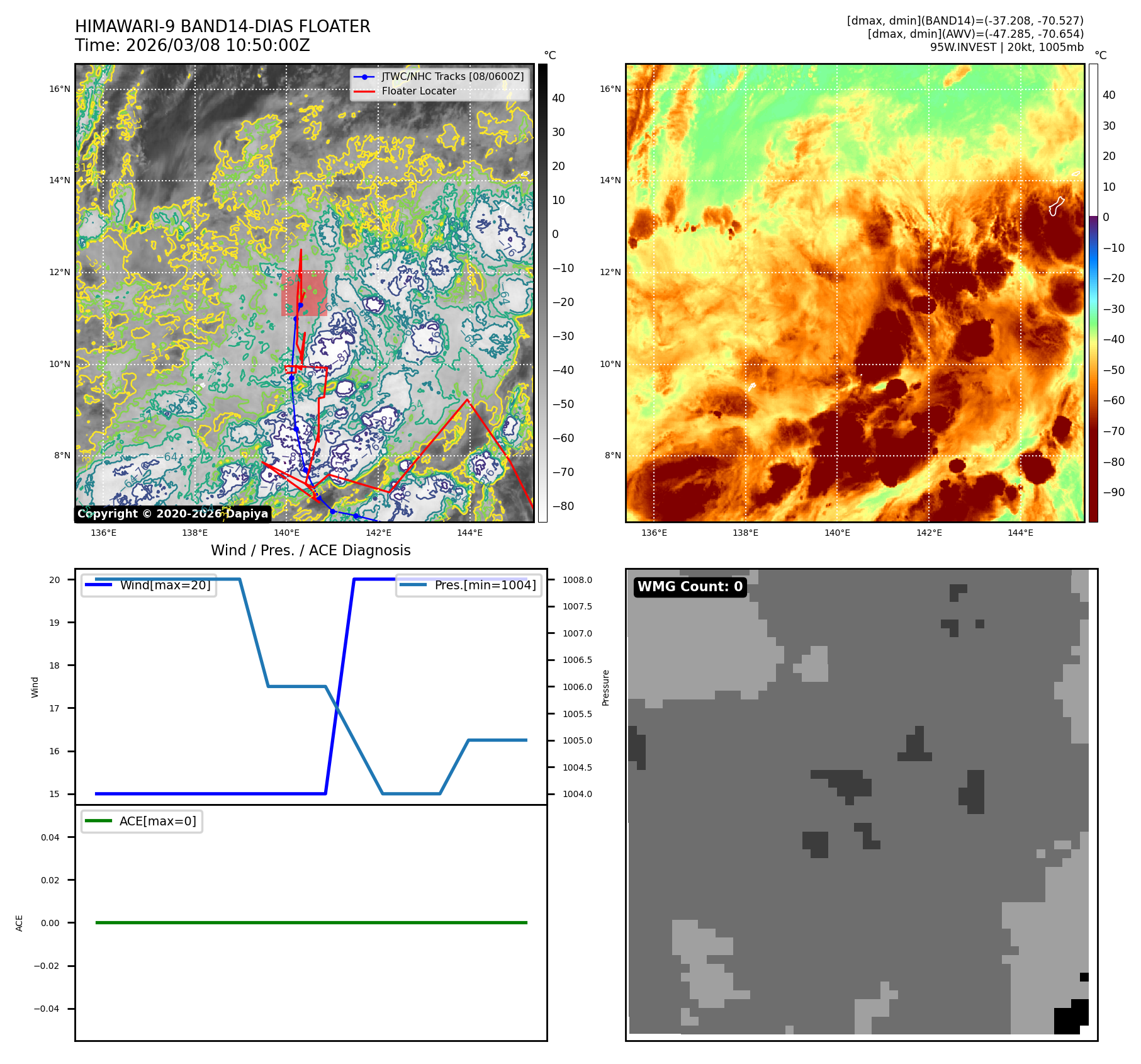Click the Guam island outline on color map
The image size is (1141, 1064).
coord(1056,206)
